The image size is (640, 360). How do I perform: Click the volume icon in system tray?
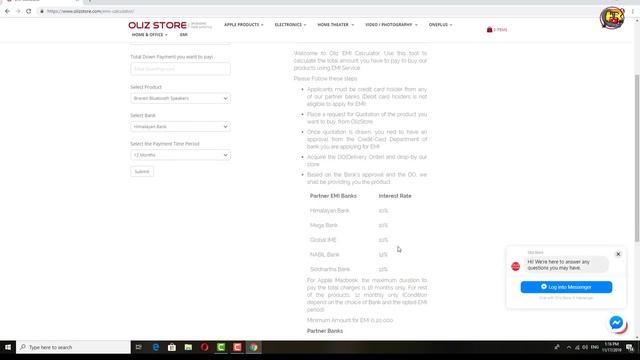coord(585,347)
